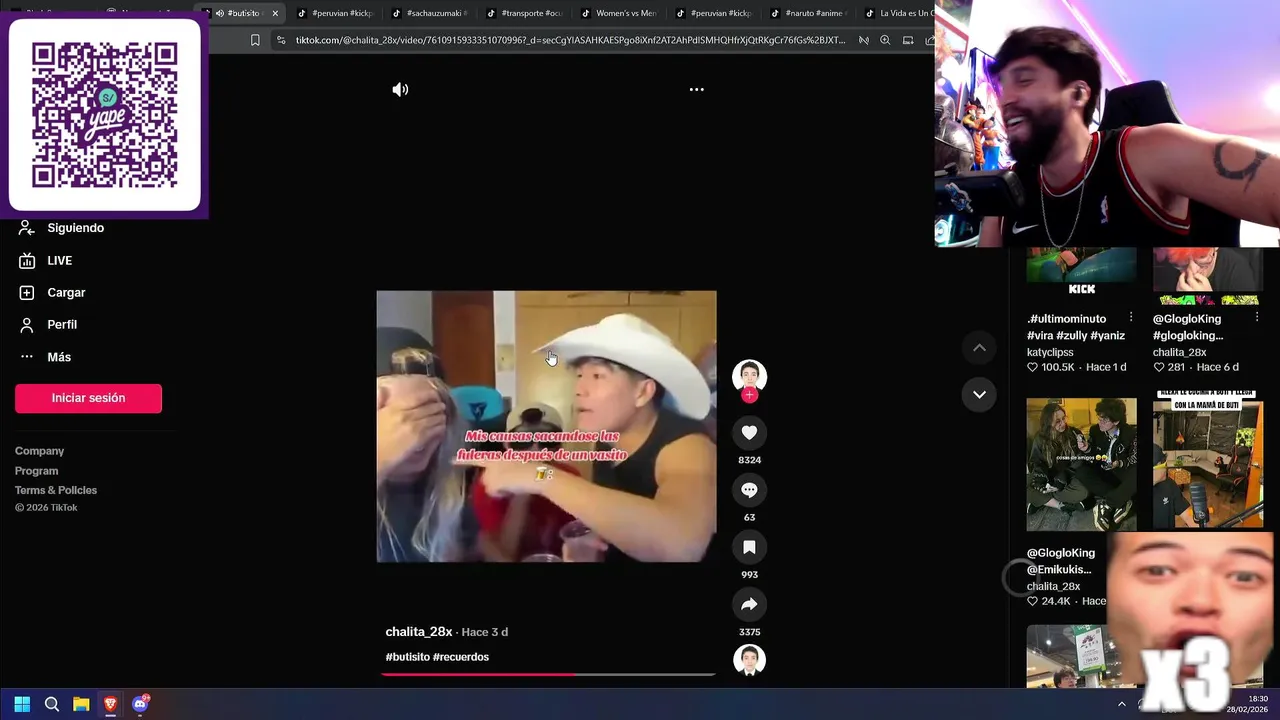Open the Terms & Policies footer link
The width and height of the screenshot is (1280, 720).
click(56, 490)
